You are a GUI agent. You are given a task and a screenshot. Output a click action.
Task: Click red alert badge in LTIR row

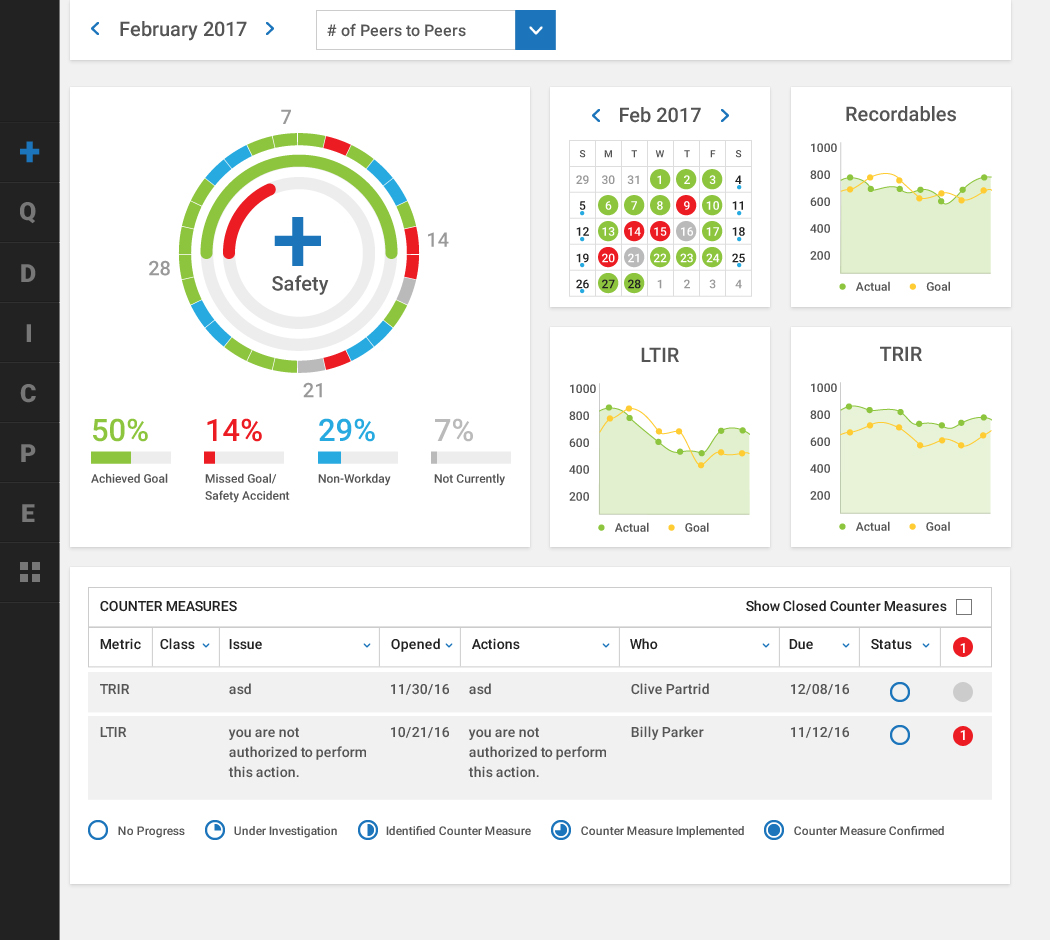coord(962,736)
